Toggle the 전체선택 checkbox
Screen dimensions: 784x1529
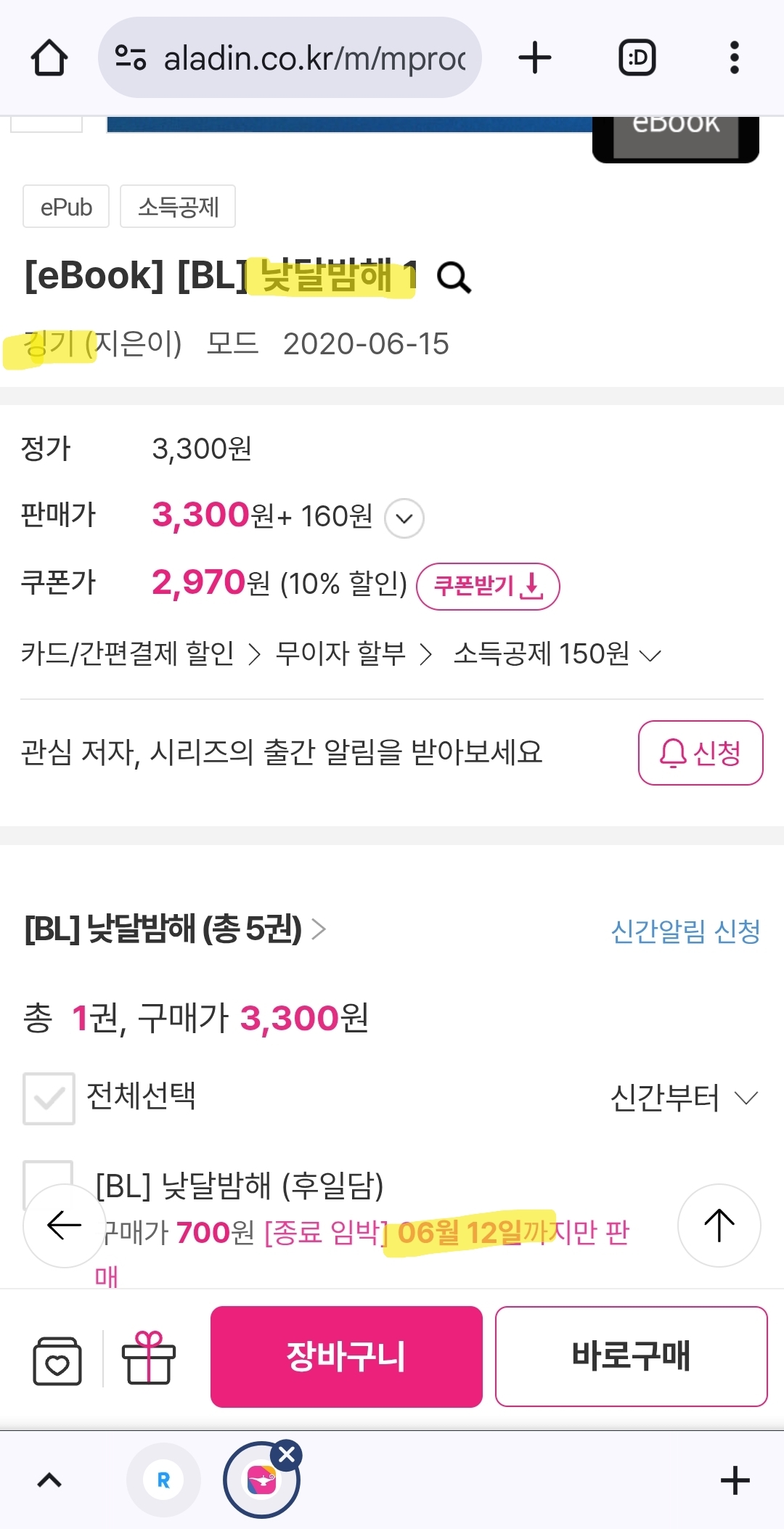49,1098
